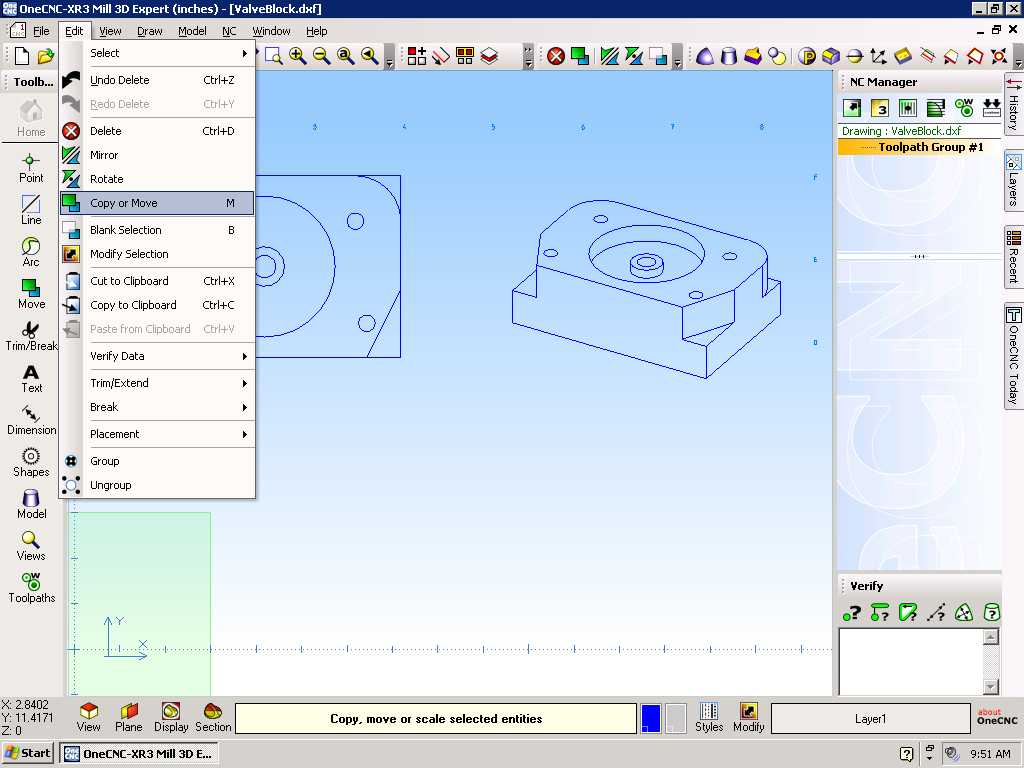Viewport: 1024px width, 768px height.
Task: Open the Shapes tool in the Toolbox
Action: [x=31, y=462]
